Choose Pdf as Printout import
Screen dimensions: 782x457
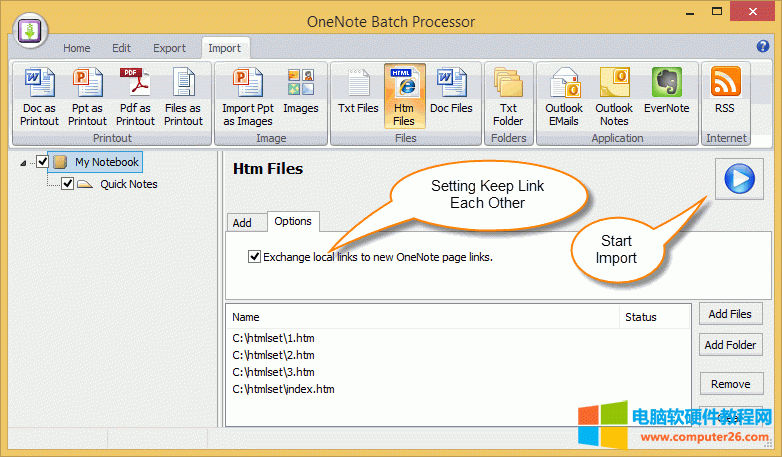point(135,97)
